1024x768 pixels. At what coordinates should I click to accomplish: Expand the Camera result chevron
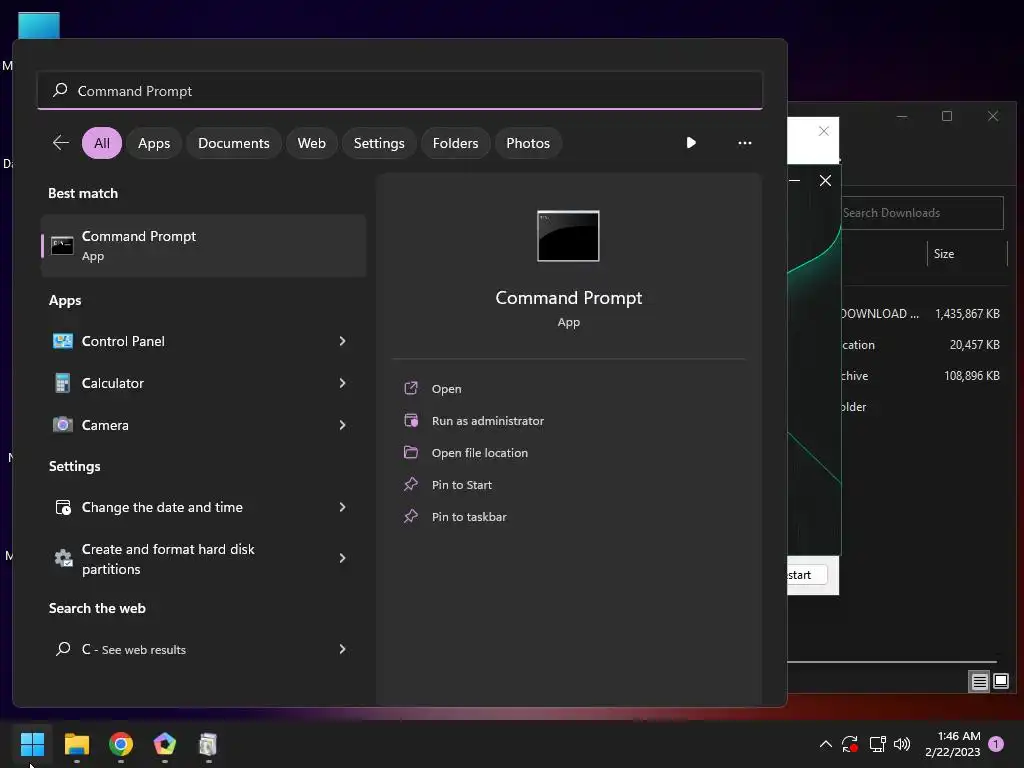pos(342,425)
